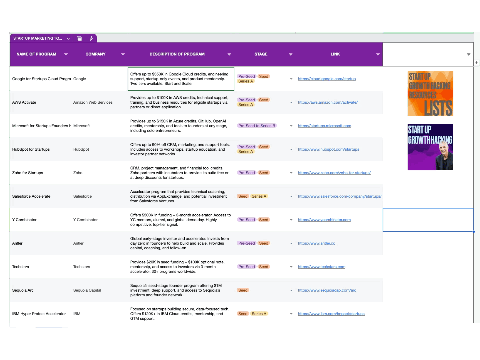Open the Microsoft for Startups link
480x360 pixels.
[x=324, y=126]
